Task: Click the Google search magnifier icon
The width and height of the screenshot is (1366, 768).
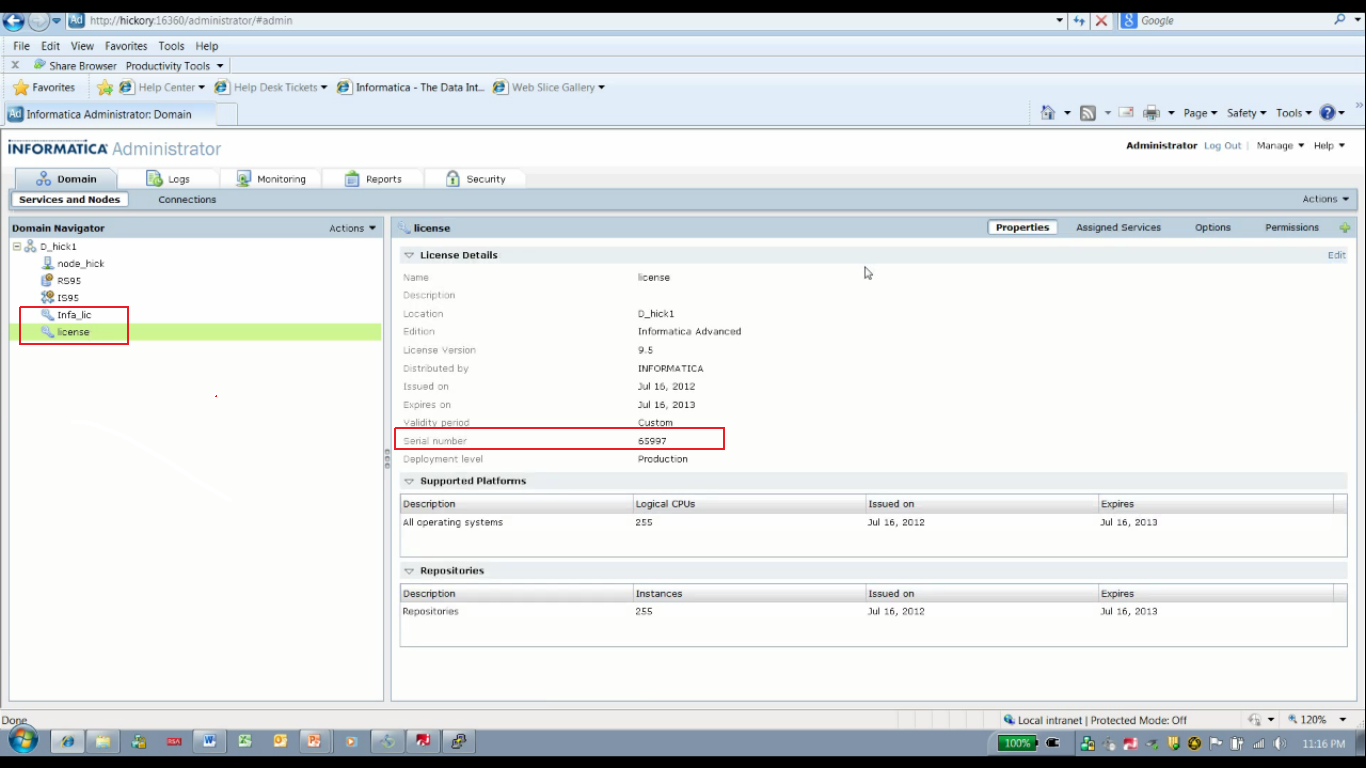Action: coord(1340,20)
